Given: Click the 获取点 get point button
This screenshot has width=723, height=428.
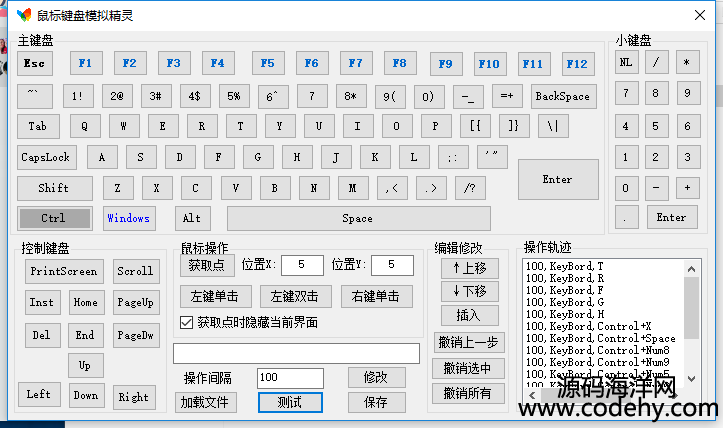Looking at the screenshot, I should coord(206,265).
